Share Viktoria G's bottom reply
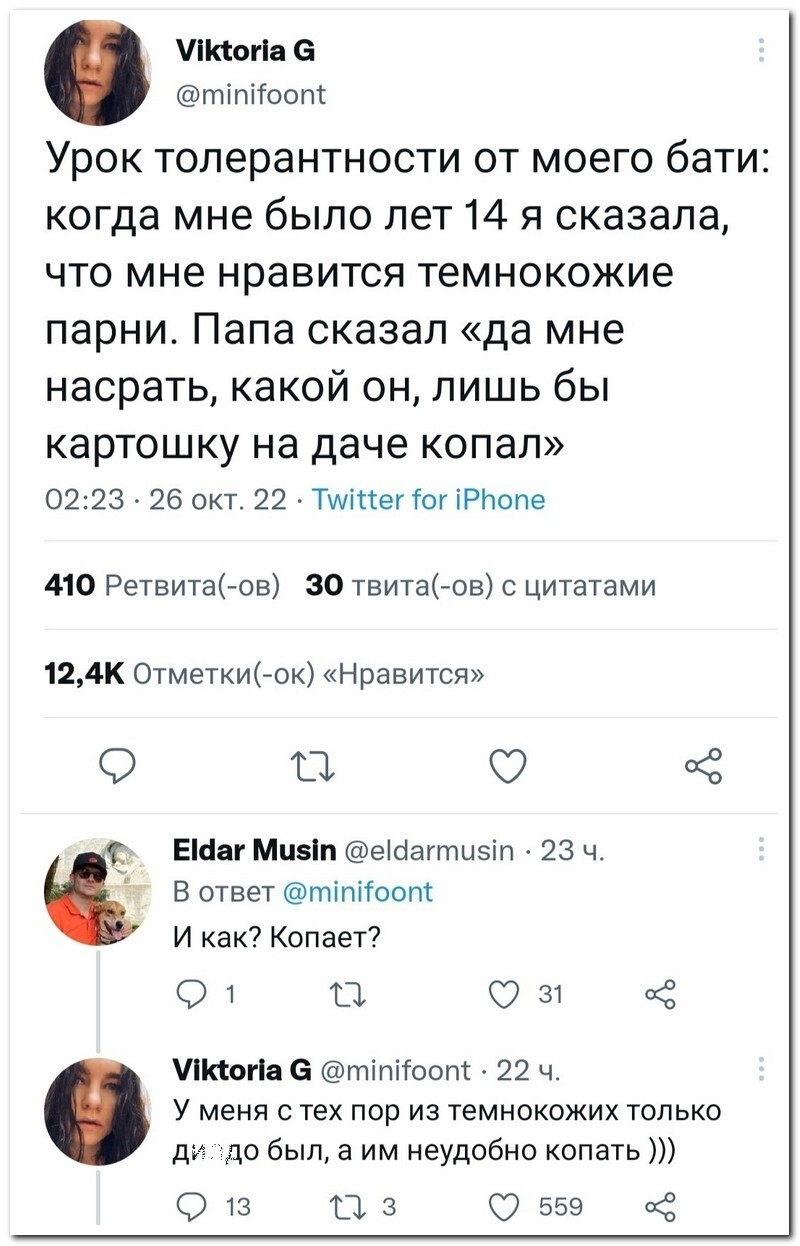800x1246 pixels. point(660,1207)
